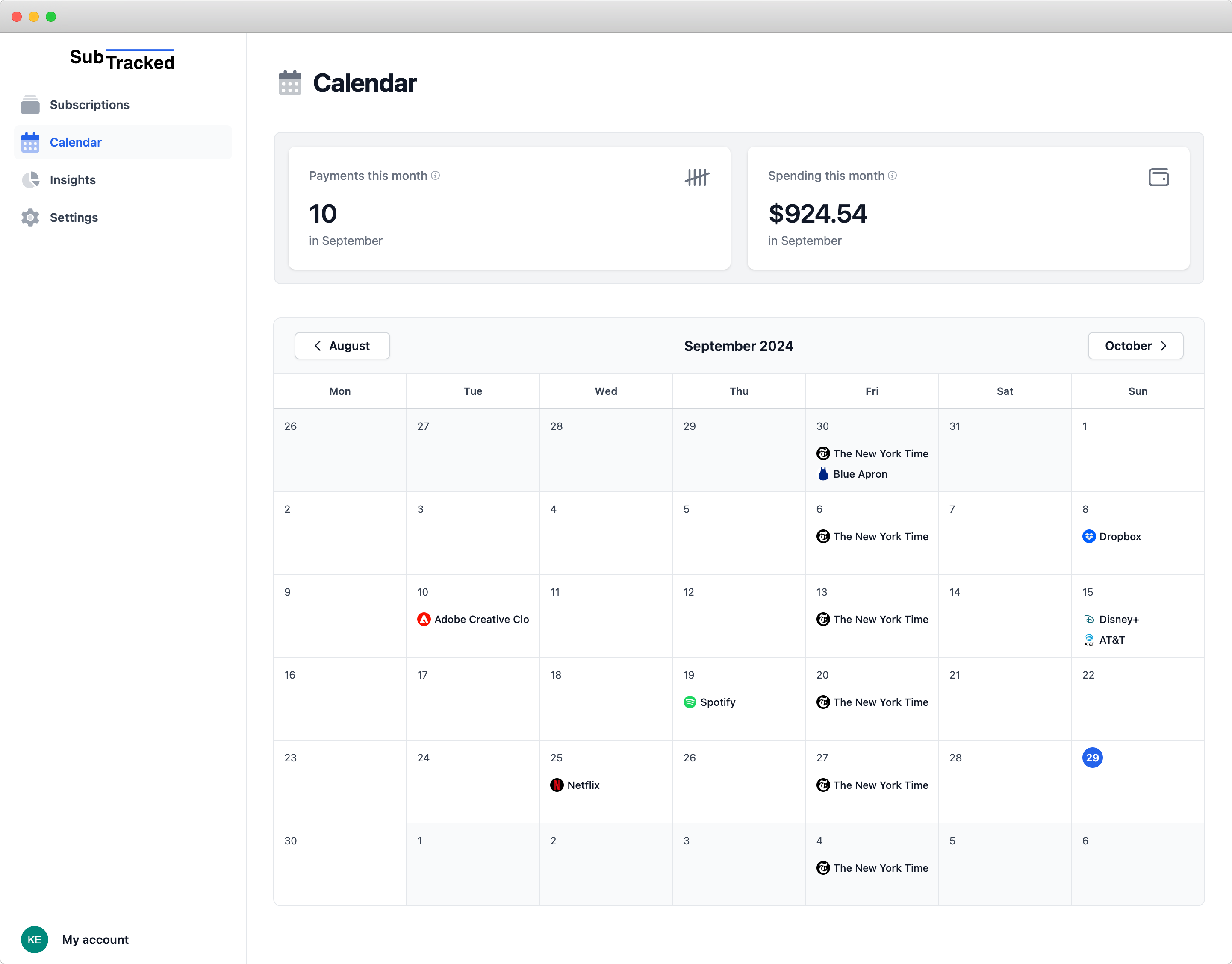Screen dimensions: 1232x964
Task: Go to next month October
Action: (x=1135, y=345)
